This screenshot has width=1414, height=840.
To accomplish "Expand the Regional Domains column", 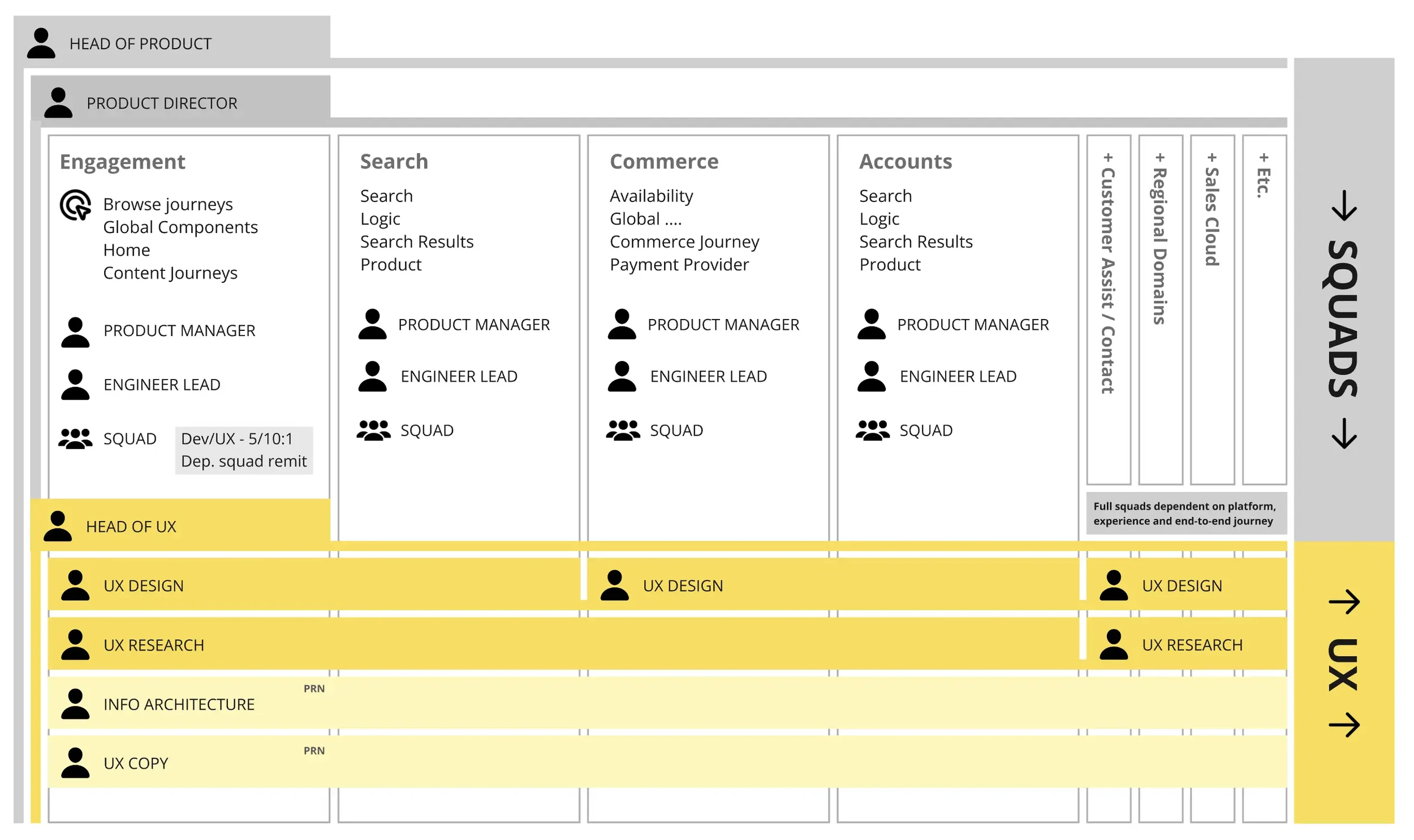I will tap(1160, 158).
